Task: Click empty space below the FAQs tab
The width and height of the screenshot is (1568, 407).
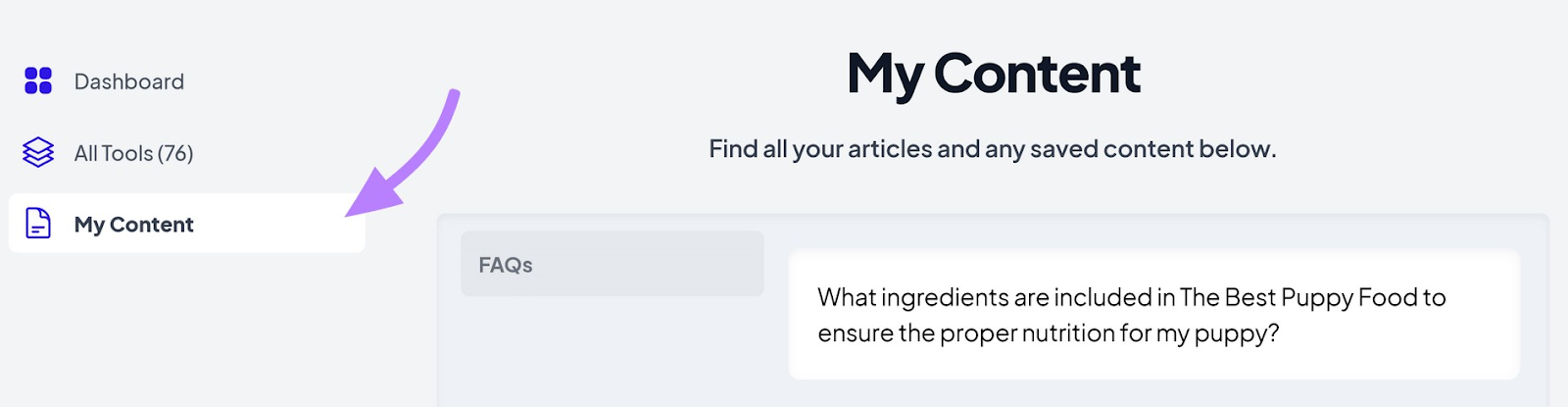Action: [x=612, y=353]
